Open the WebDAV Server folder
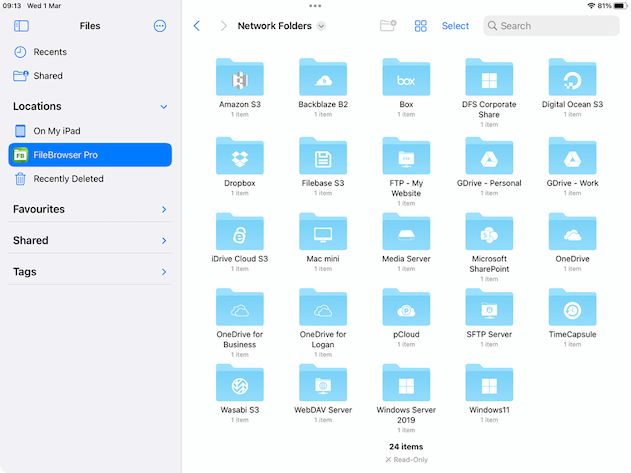The image size is (631, 473). (x=323, y=383)
